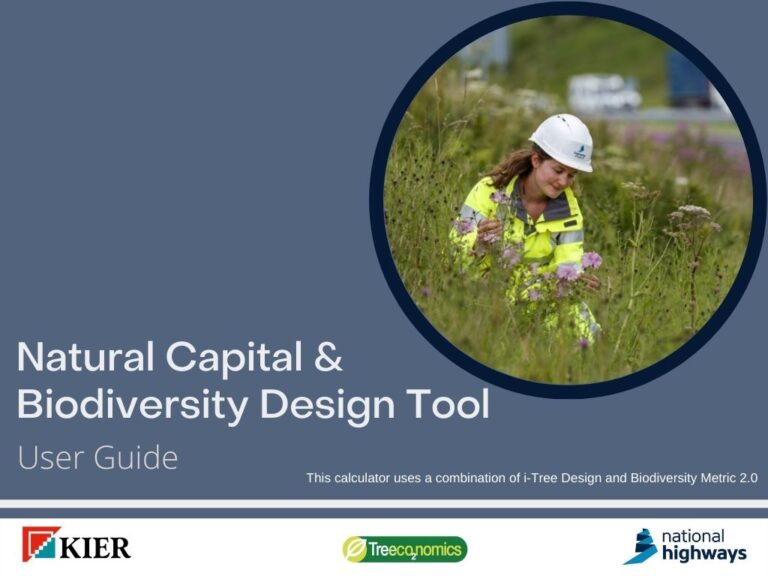Click the National Highways logo
This screenshot has height=576, width=768.
tap(685, 546)
